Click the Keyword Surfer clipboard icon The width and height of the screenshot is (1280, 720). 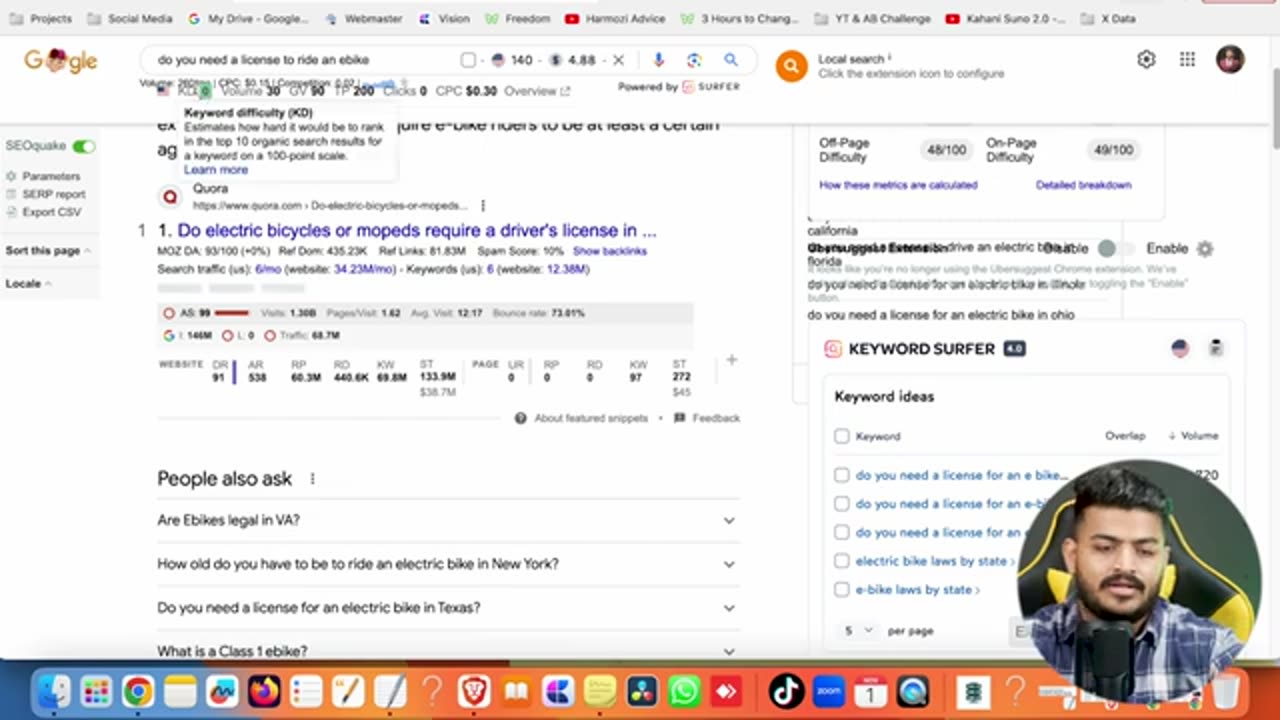tap(1216, 348)
